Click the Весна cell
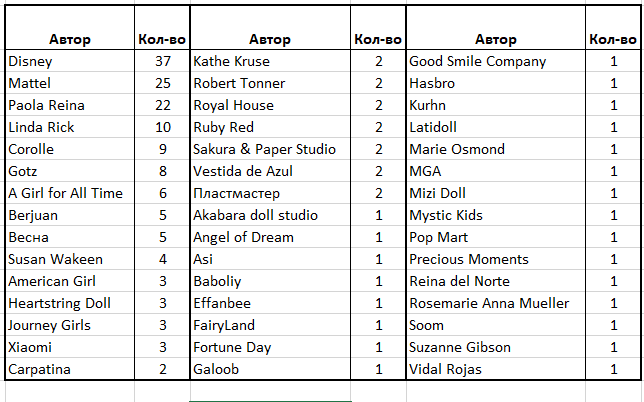 (x=70, y=237)
